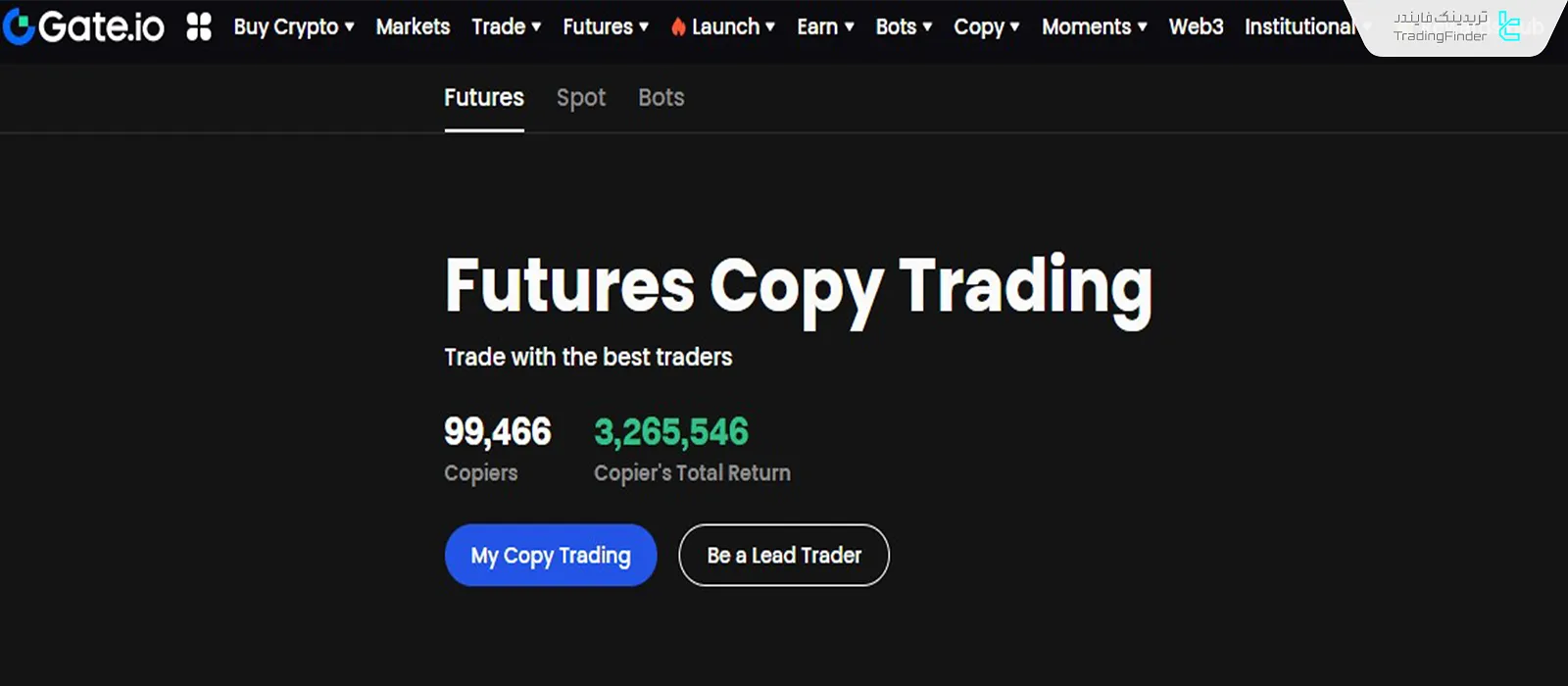Select the Bots tab below the navbar

click(x=661, y=98)
